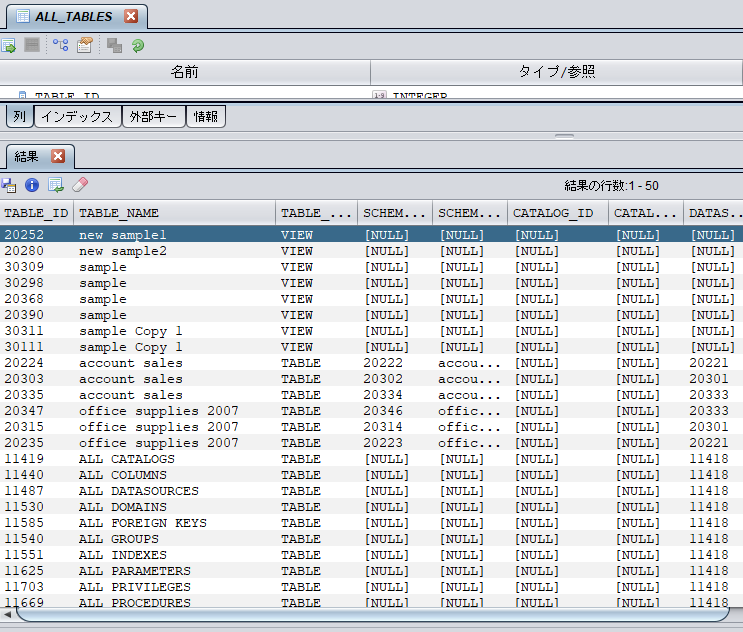The image size is (743, 632).
Task: Click the blue info circle icon
Action: [x=32, y=185]
